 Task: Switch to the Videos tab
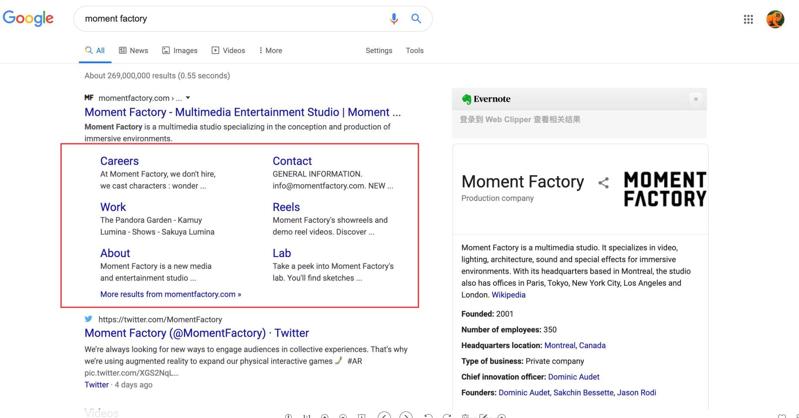[x=228, y=50]
